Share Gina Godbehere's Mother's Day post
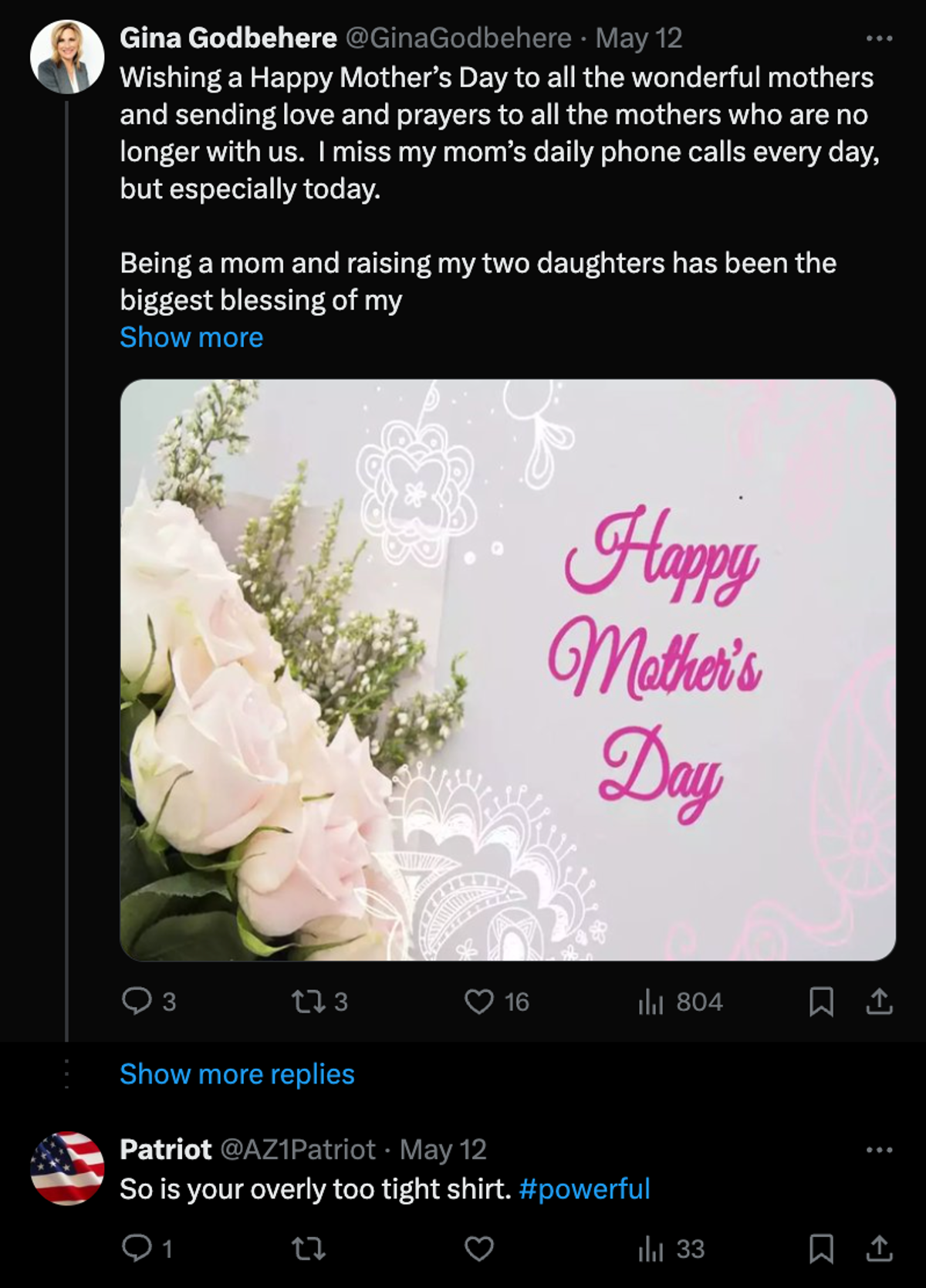The height and width of the screenshot is (1288, 926). pyautogui.click(x=879, y=1002)
